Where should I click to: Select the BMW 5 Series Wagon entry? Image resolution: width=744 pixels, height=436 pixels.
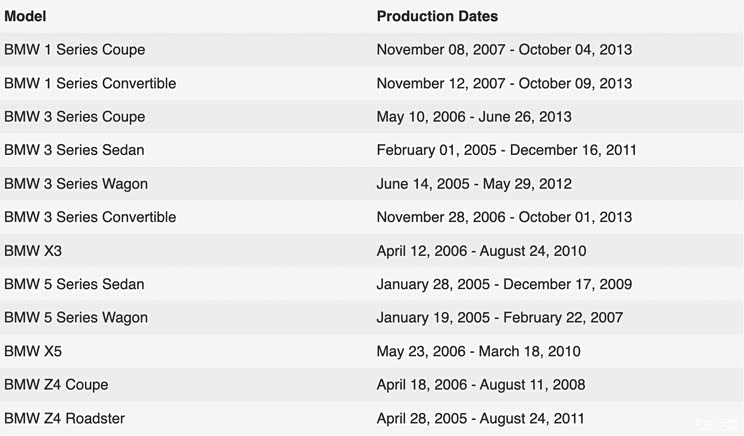pos(76,318)
